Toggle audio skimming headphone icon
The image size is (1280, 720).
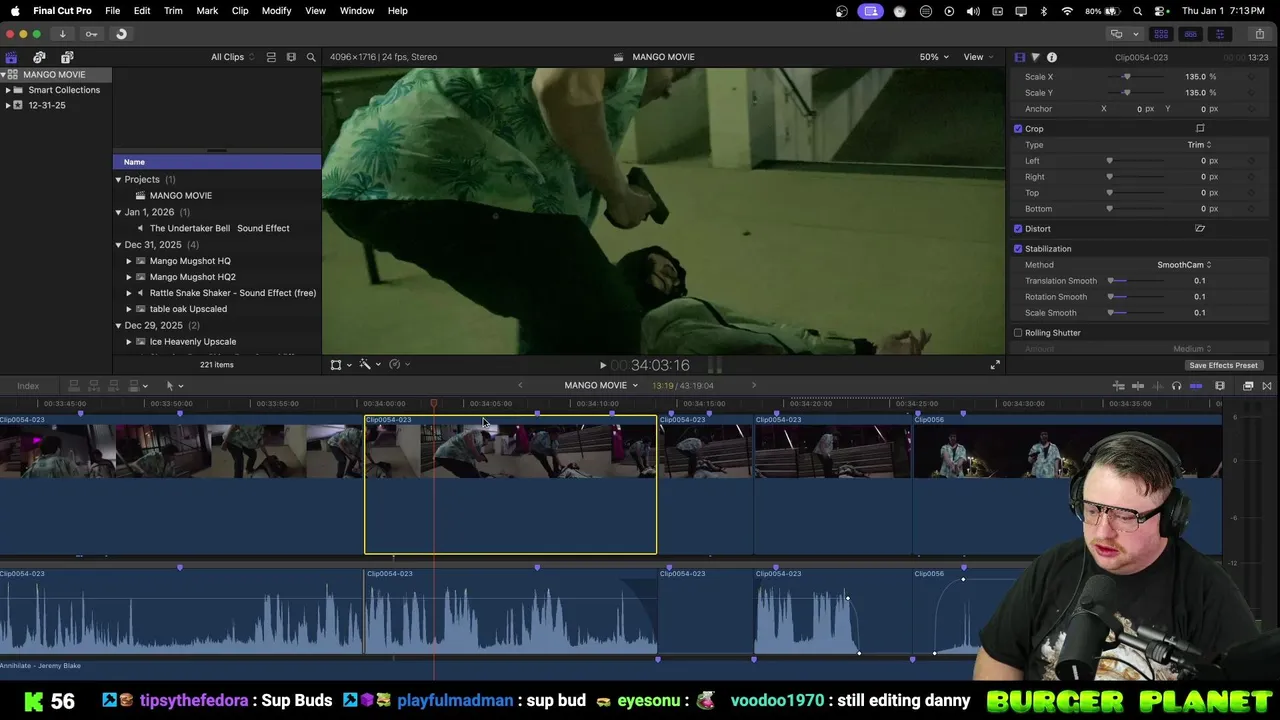(1176, 386)
